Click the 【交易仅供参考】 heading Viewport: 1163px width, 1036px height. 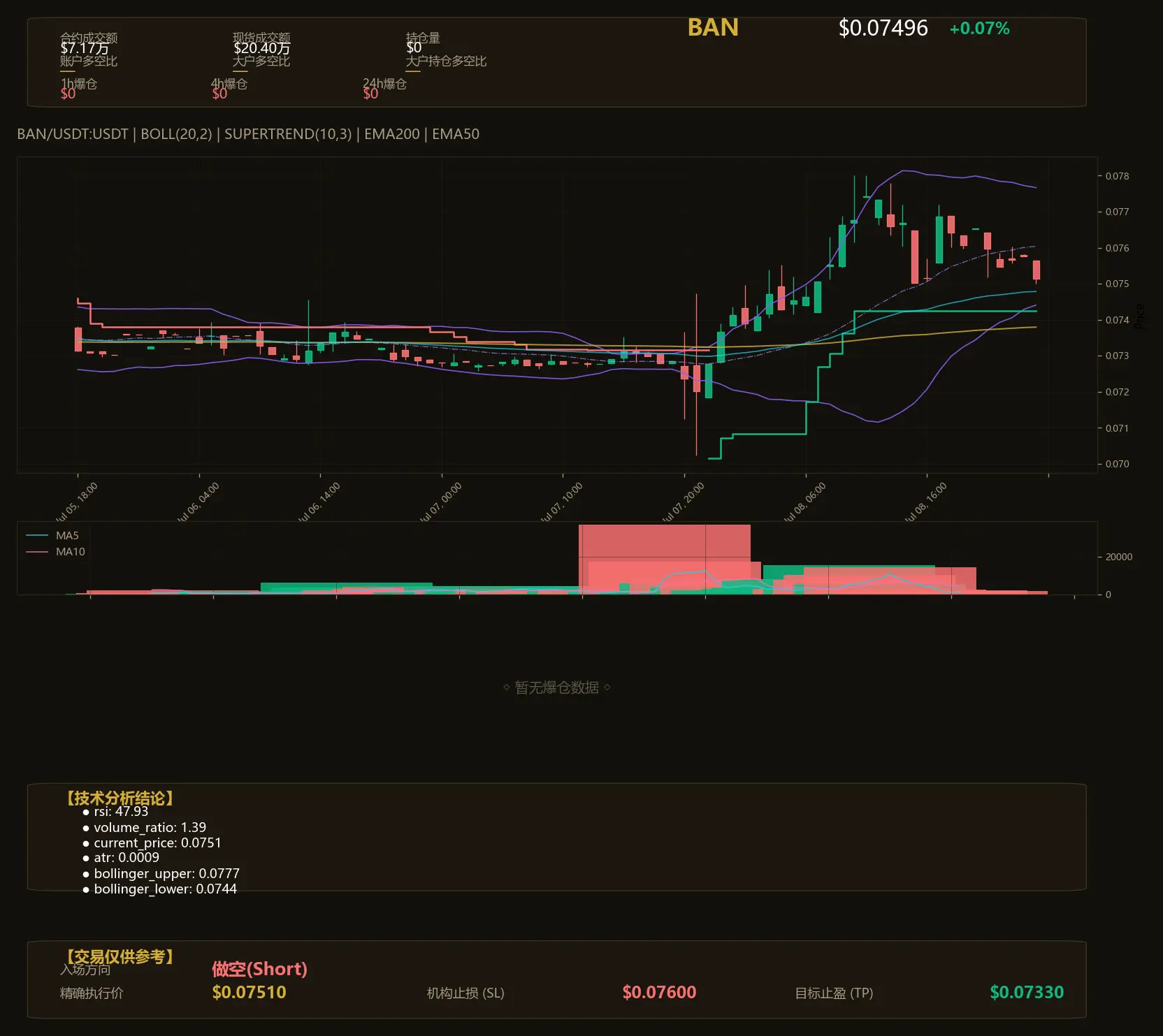(x=120, y=956)
